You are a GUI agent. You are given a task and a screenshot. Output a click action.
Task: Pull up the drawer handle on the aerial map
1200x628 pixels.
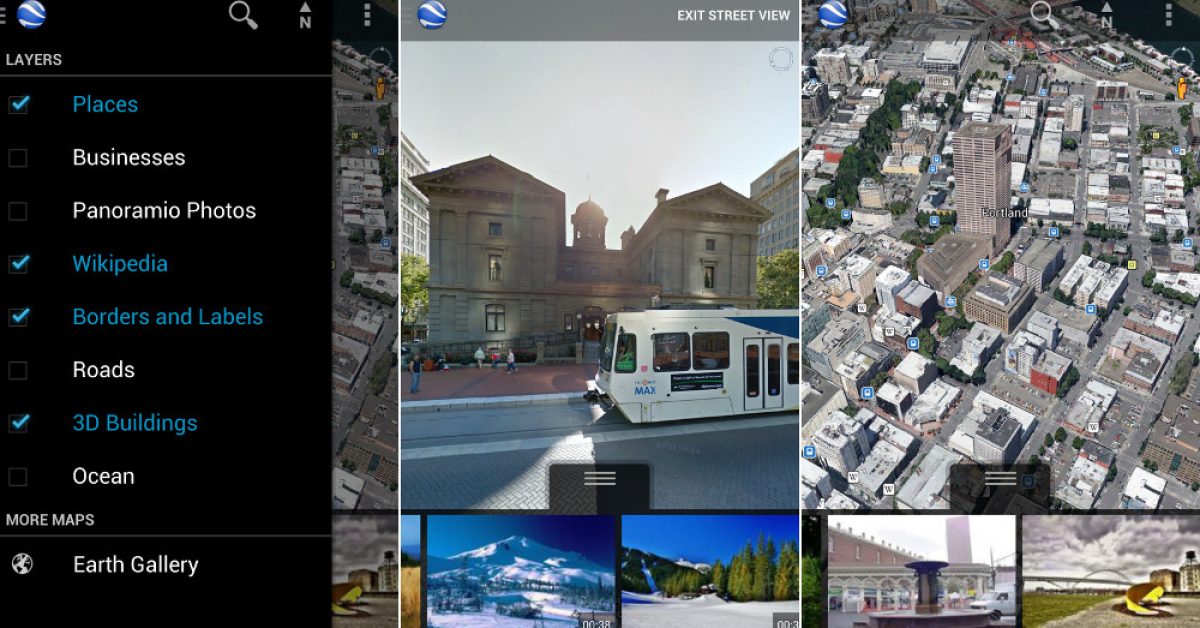(1000, 479)
